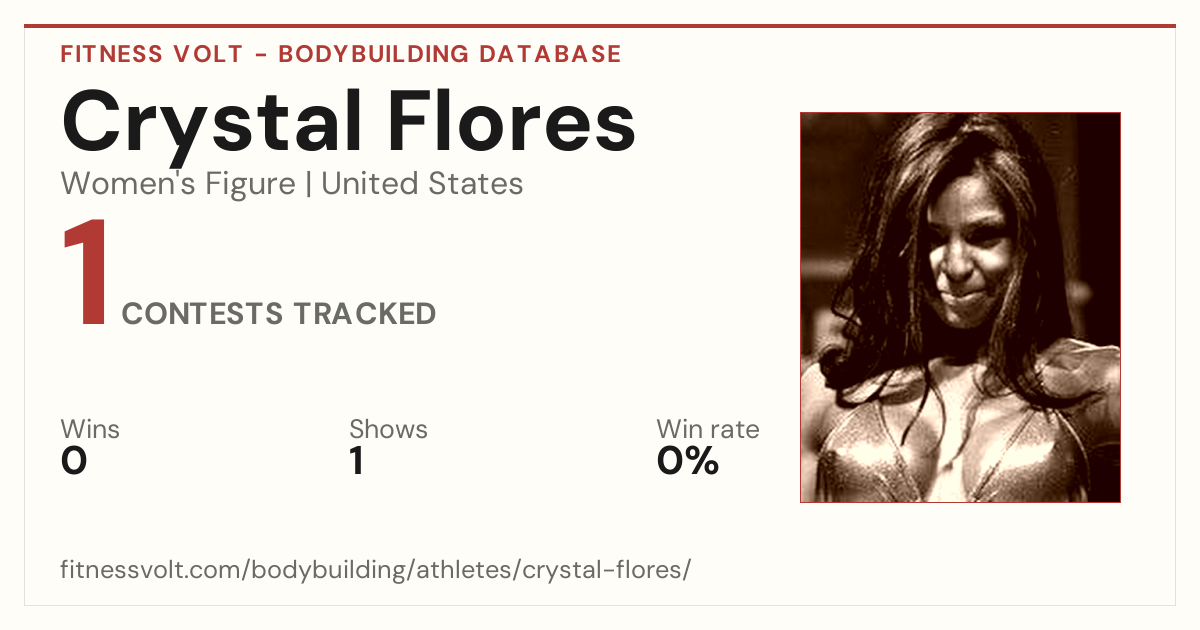
Task: Click the Wins label
Action: 90,429
